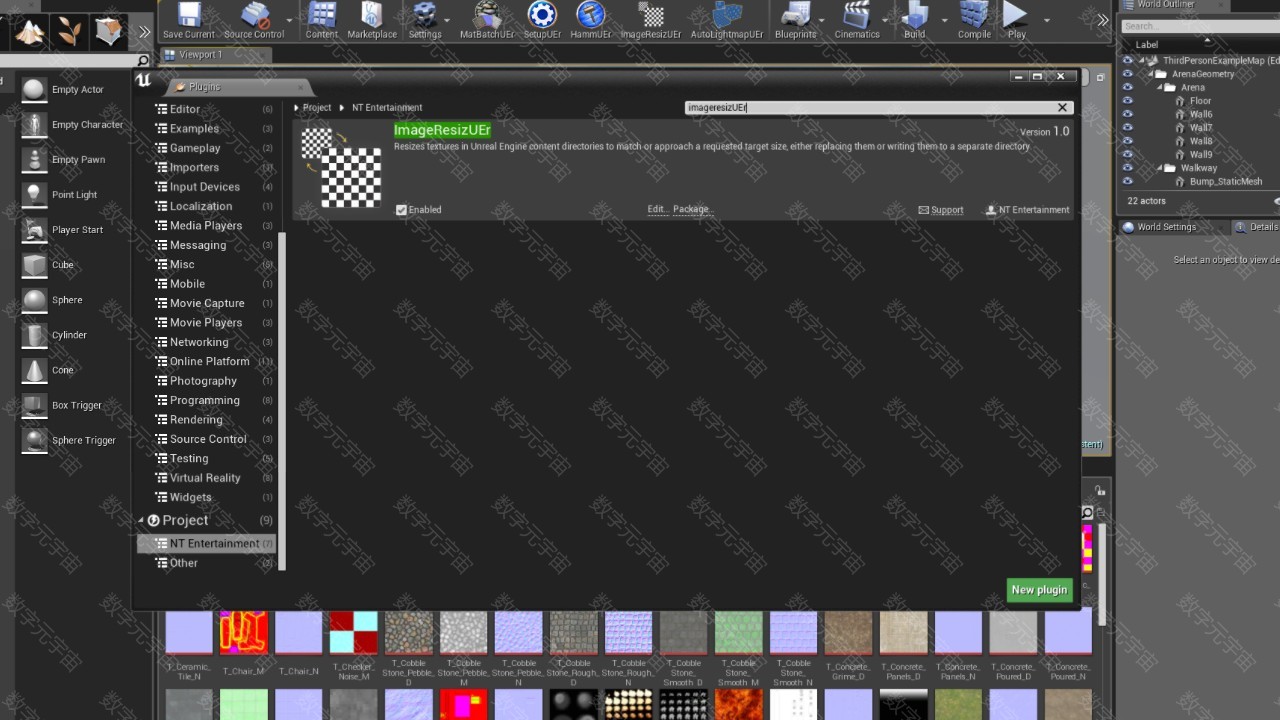The image size is (1280, 720).
Task: Open the plugin's Support link
Action: pyautogui.click(x=941, y=210)
